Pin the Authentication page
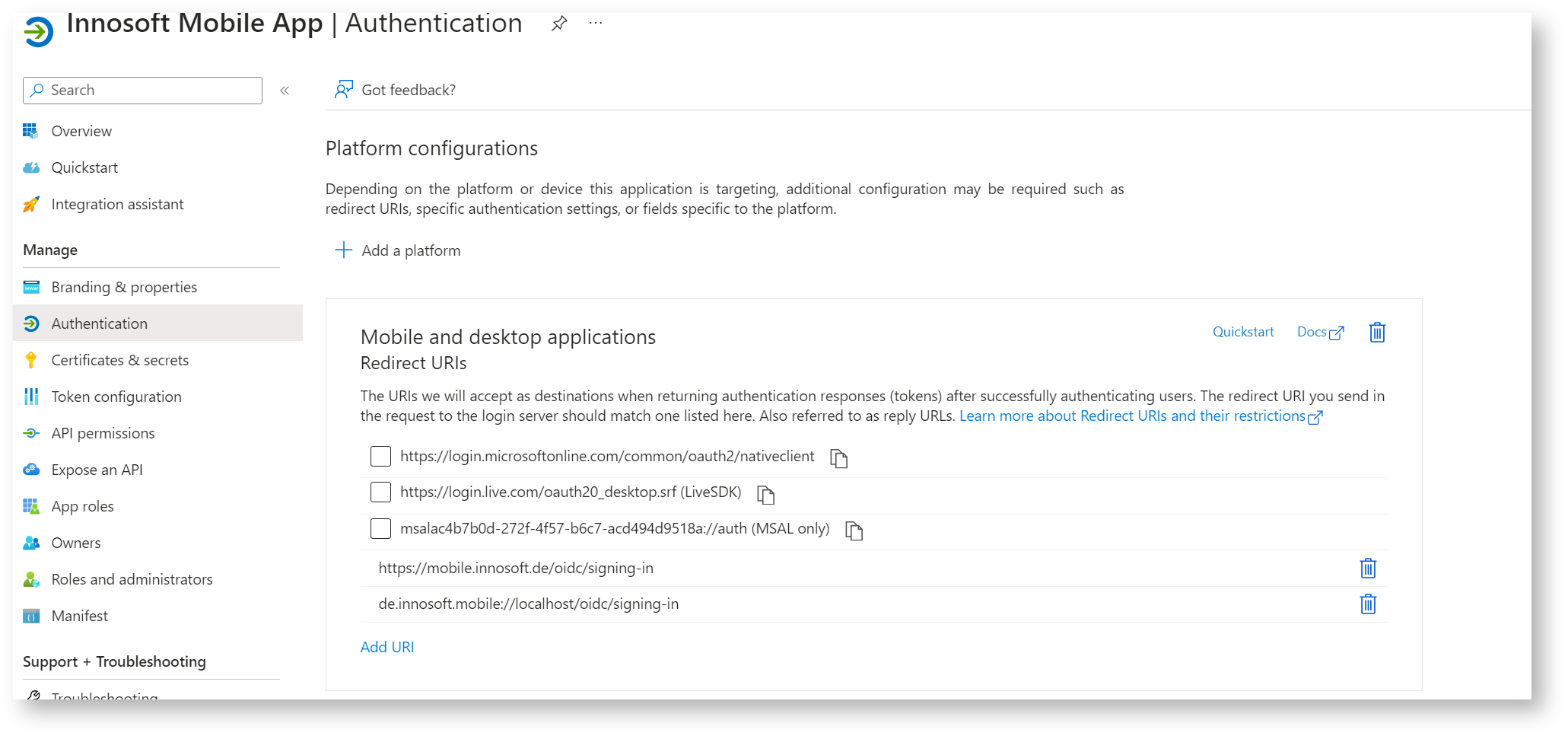Image resolution: width=1568 pixels, height=736 pixels. point(559,24)
